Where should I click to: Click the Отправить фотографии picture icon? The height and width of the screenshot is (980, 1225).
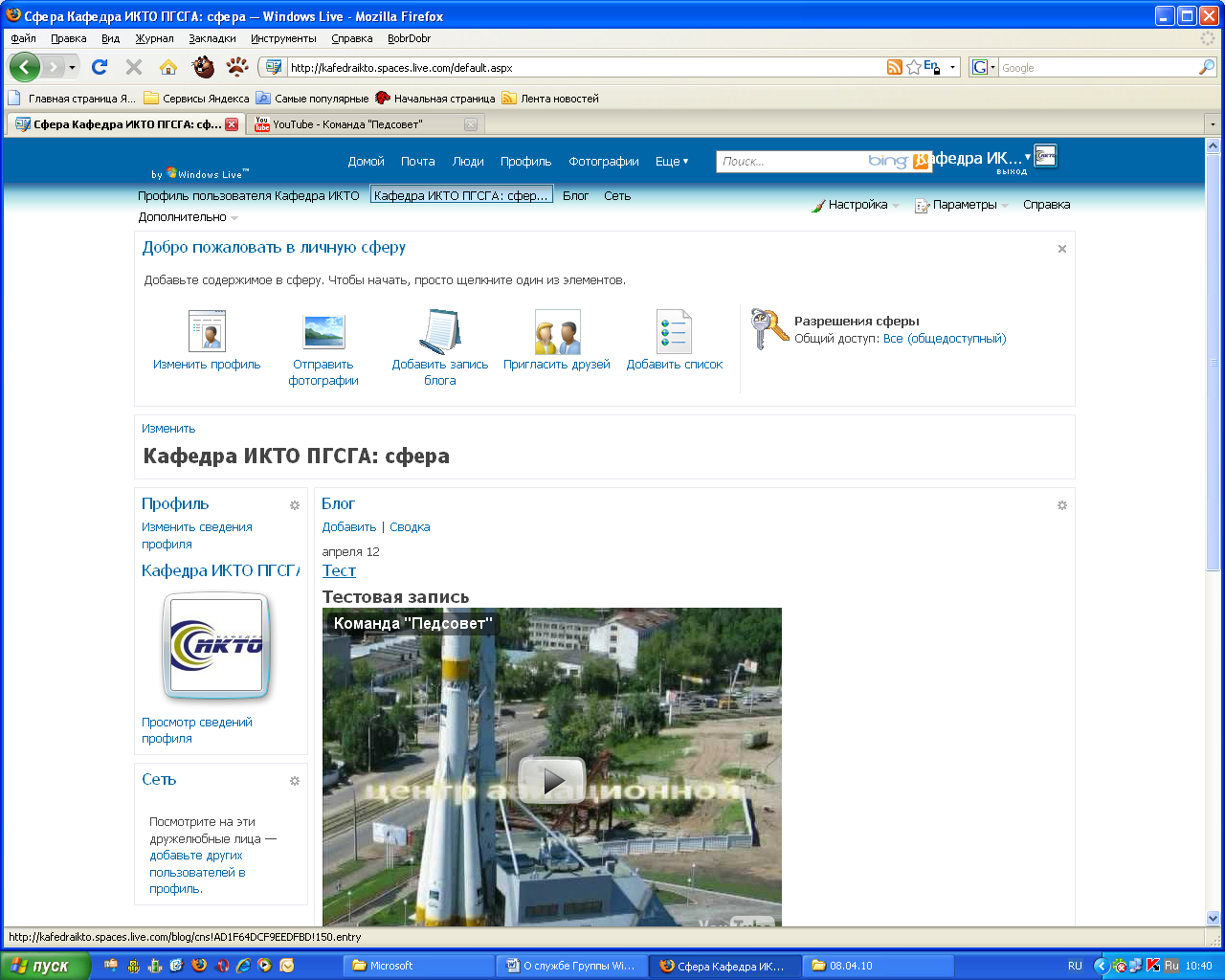point(323,331)
